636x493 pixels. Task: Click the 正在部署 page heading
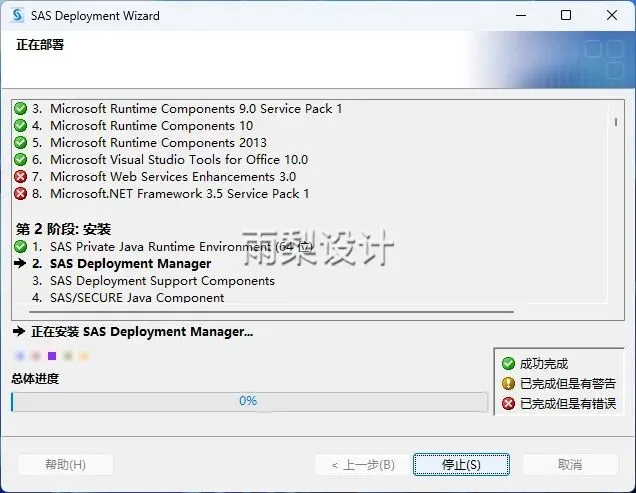coord(40,45)
